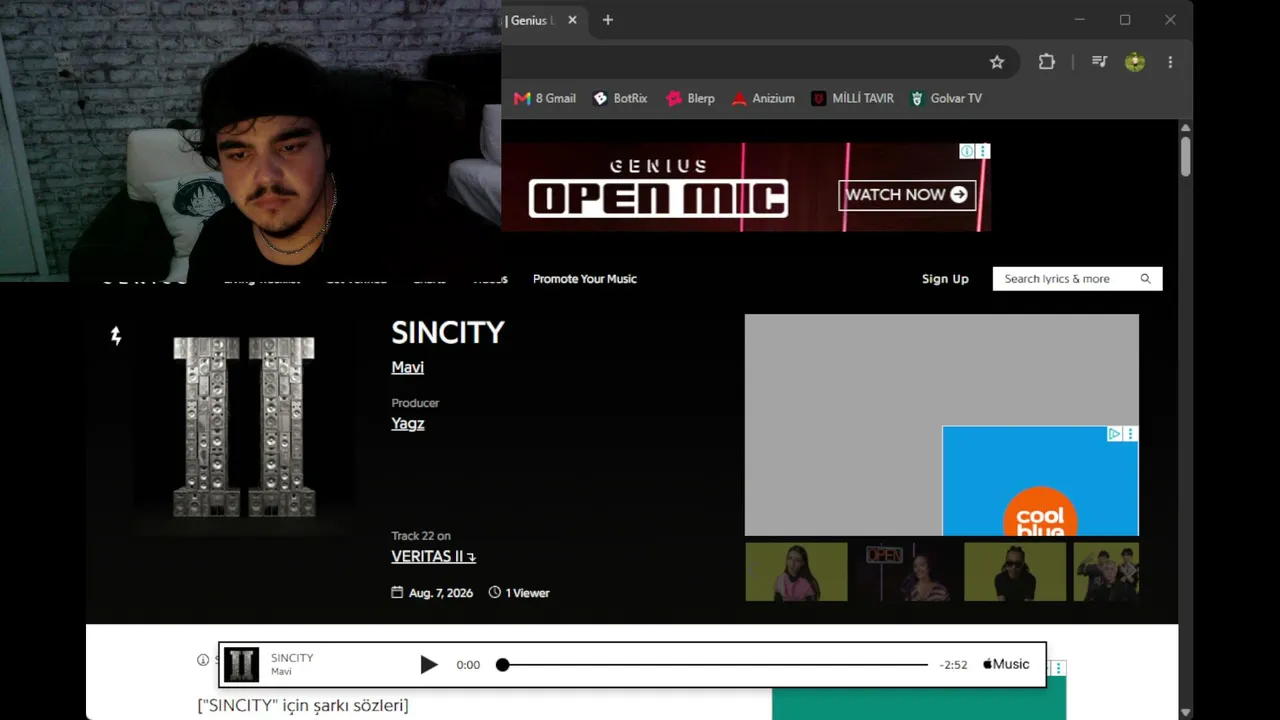
Task: Open the Golvar TV bookmark
Action: (946, 98)
